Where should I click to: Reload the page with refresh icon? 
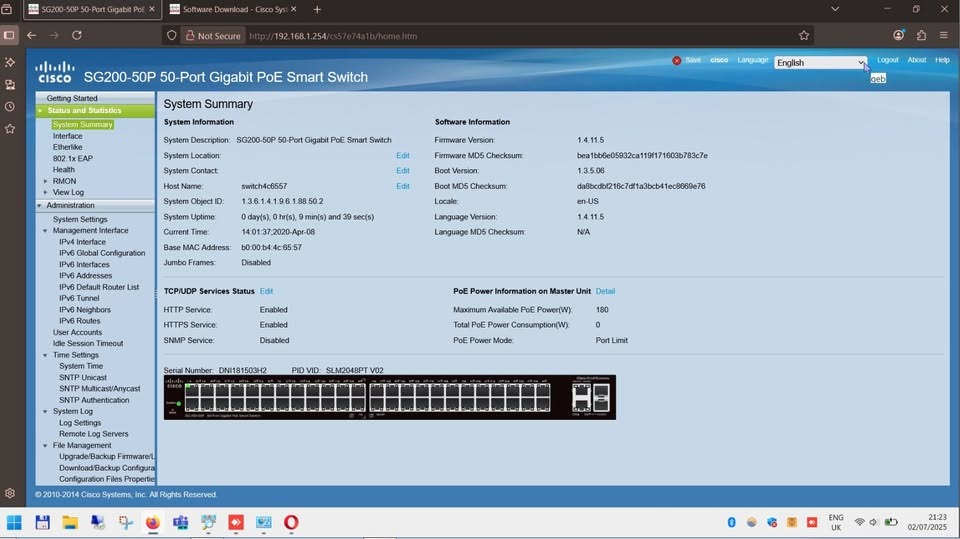click(77, 36)
